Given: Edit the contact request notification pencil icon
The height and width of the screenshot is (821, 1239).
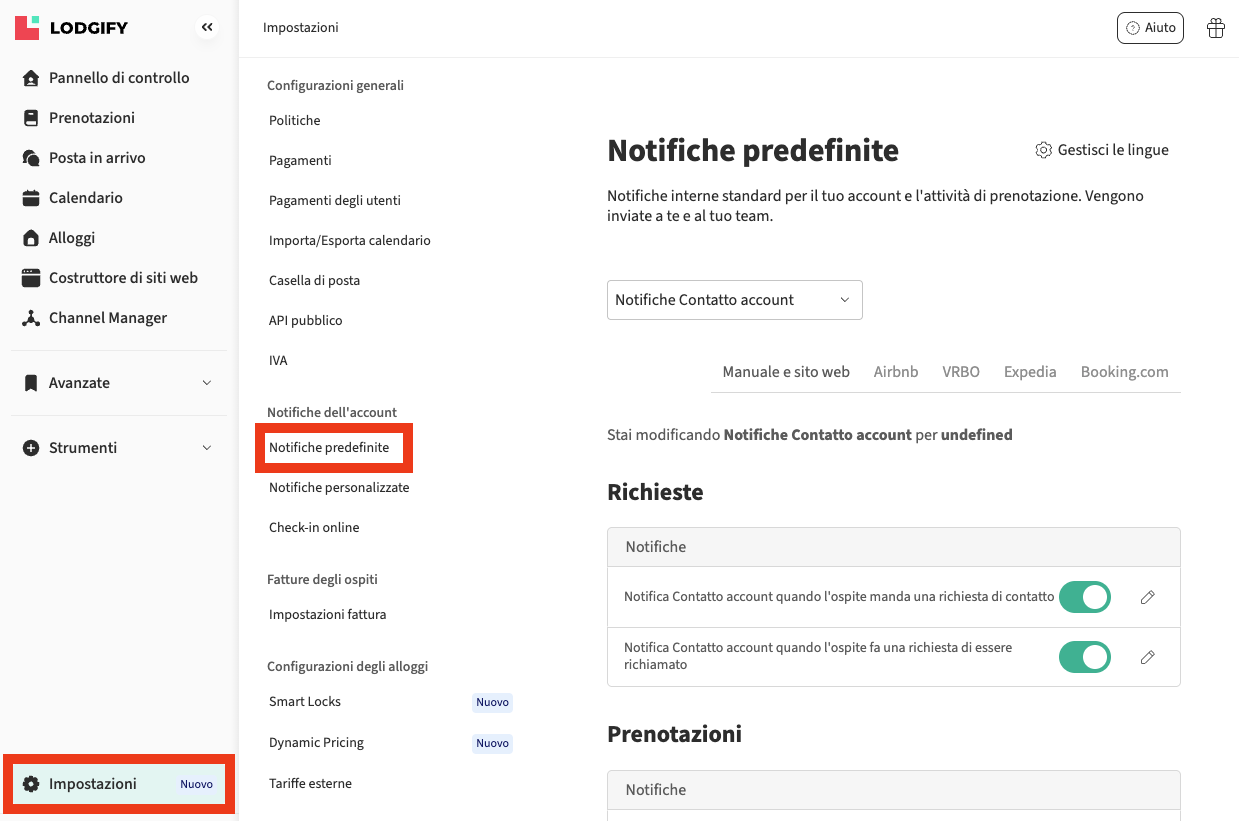Looking at the screenshot, I should (x=1147, y=597).
